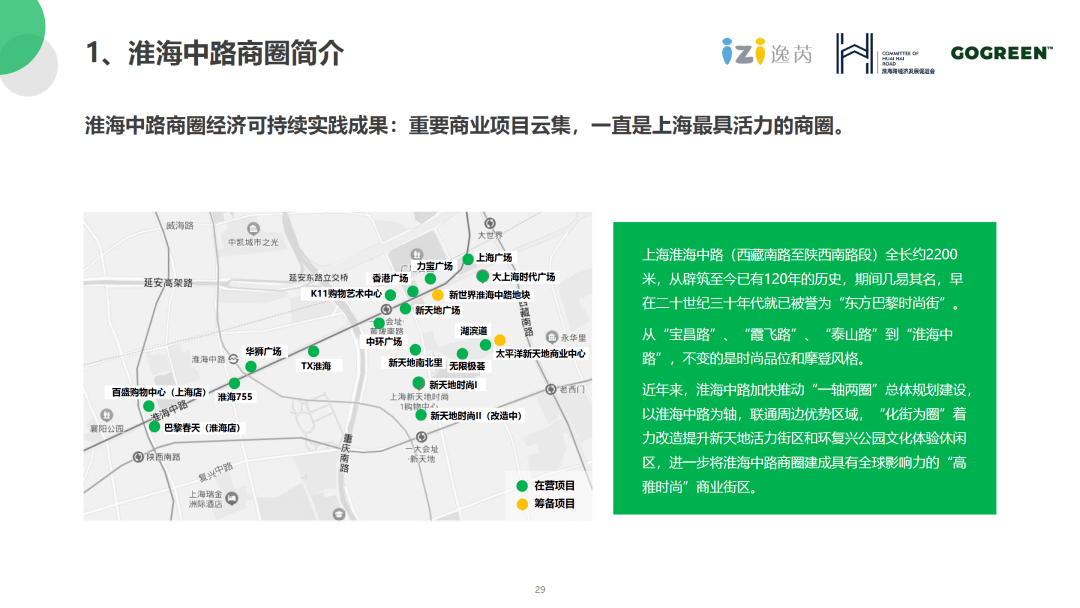Click the TX淮海 map label
Image resolution: width=1080 pixels, height=608 pixels.
[316, 366]
